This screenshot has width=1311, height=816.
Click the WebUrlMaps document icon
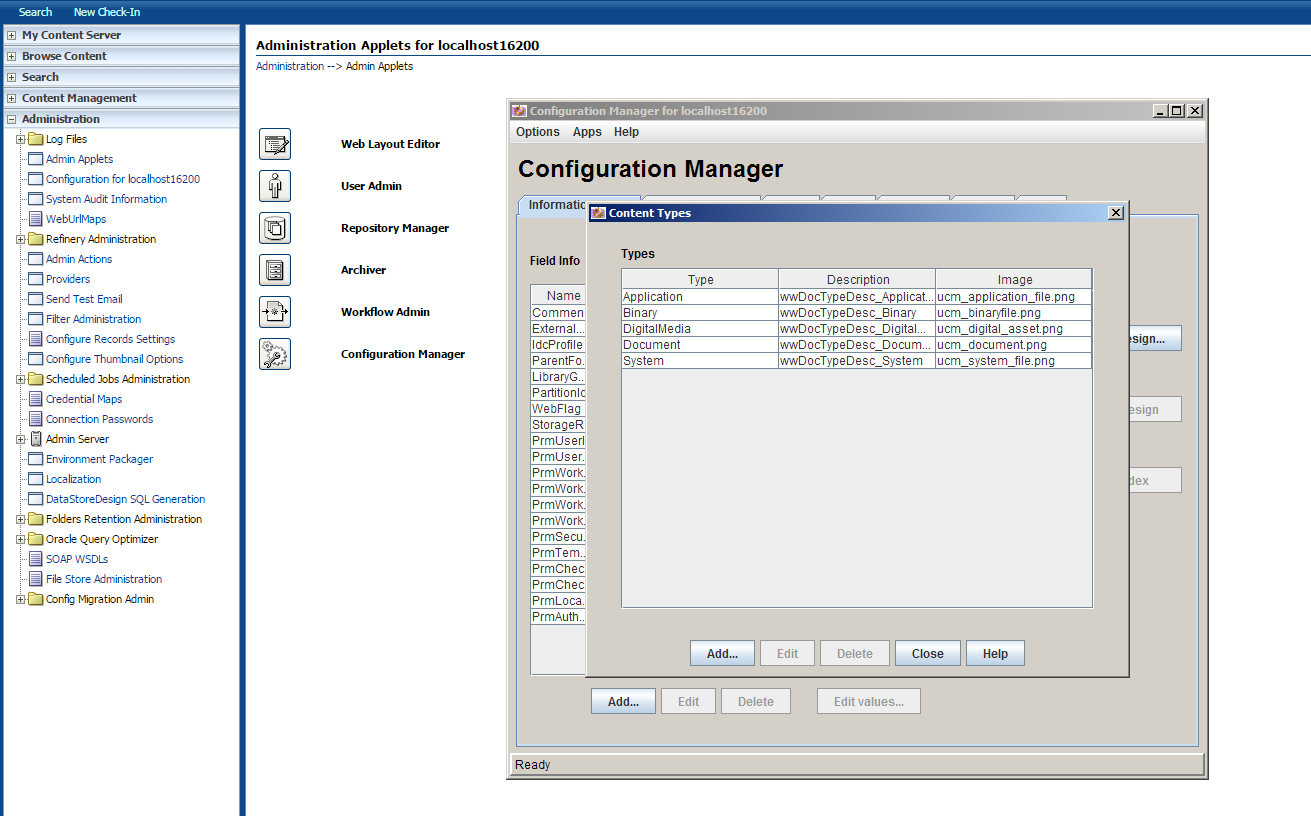(35, 219)
